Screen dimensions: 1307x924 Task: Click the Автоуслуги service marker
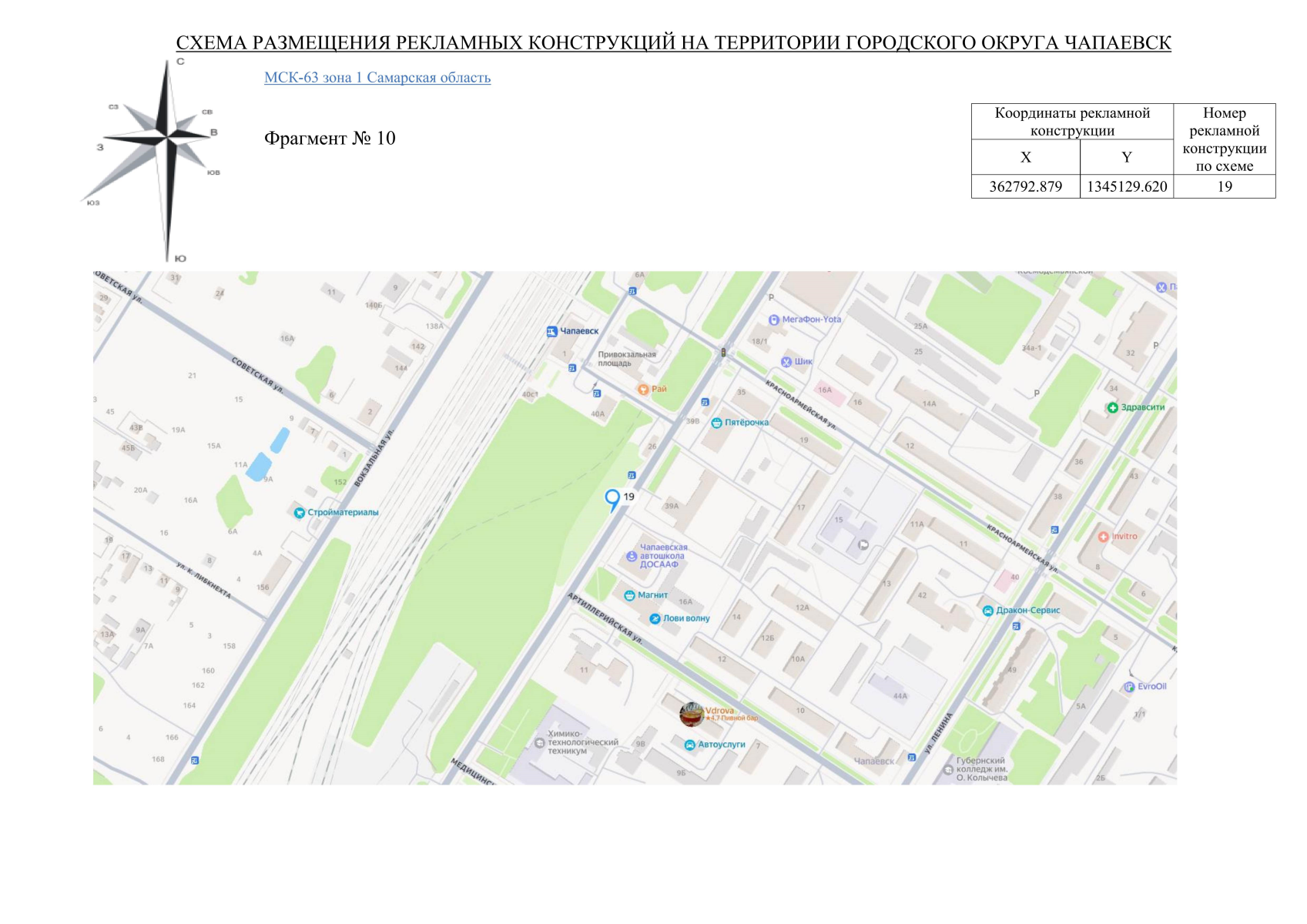(x=691, y=743)
